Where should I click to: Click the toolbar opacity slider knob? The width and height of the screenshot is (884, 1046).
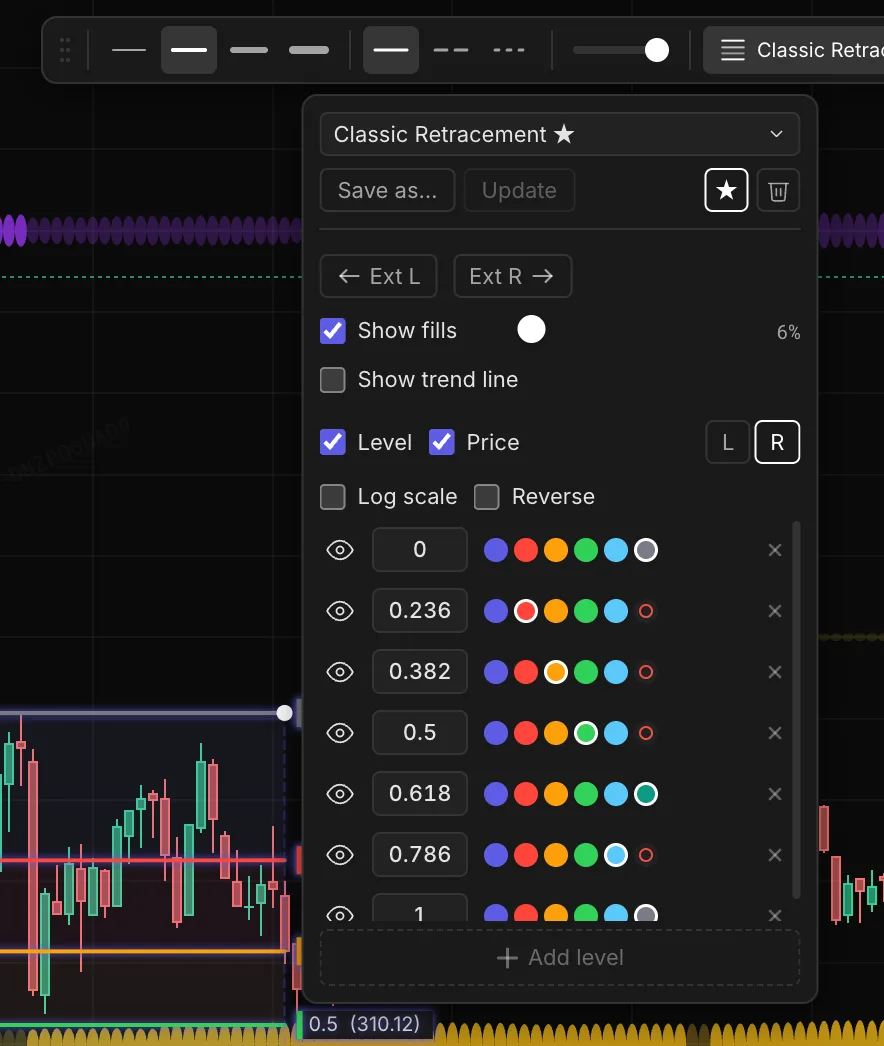(657, 50)
